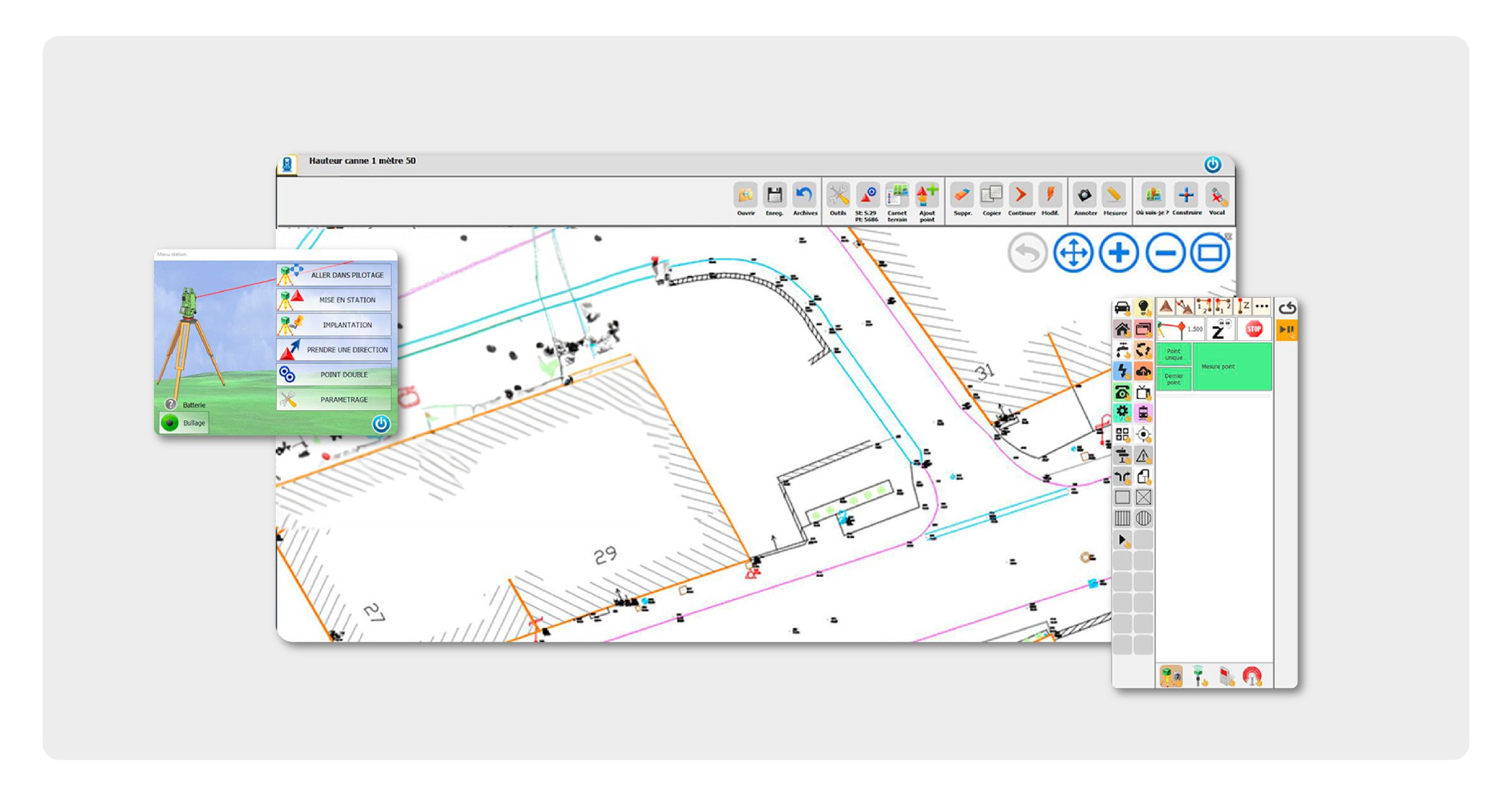
Task: Open the Outils tools menu
Action: (x=838, y=196)
